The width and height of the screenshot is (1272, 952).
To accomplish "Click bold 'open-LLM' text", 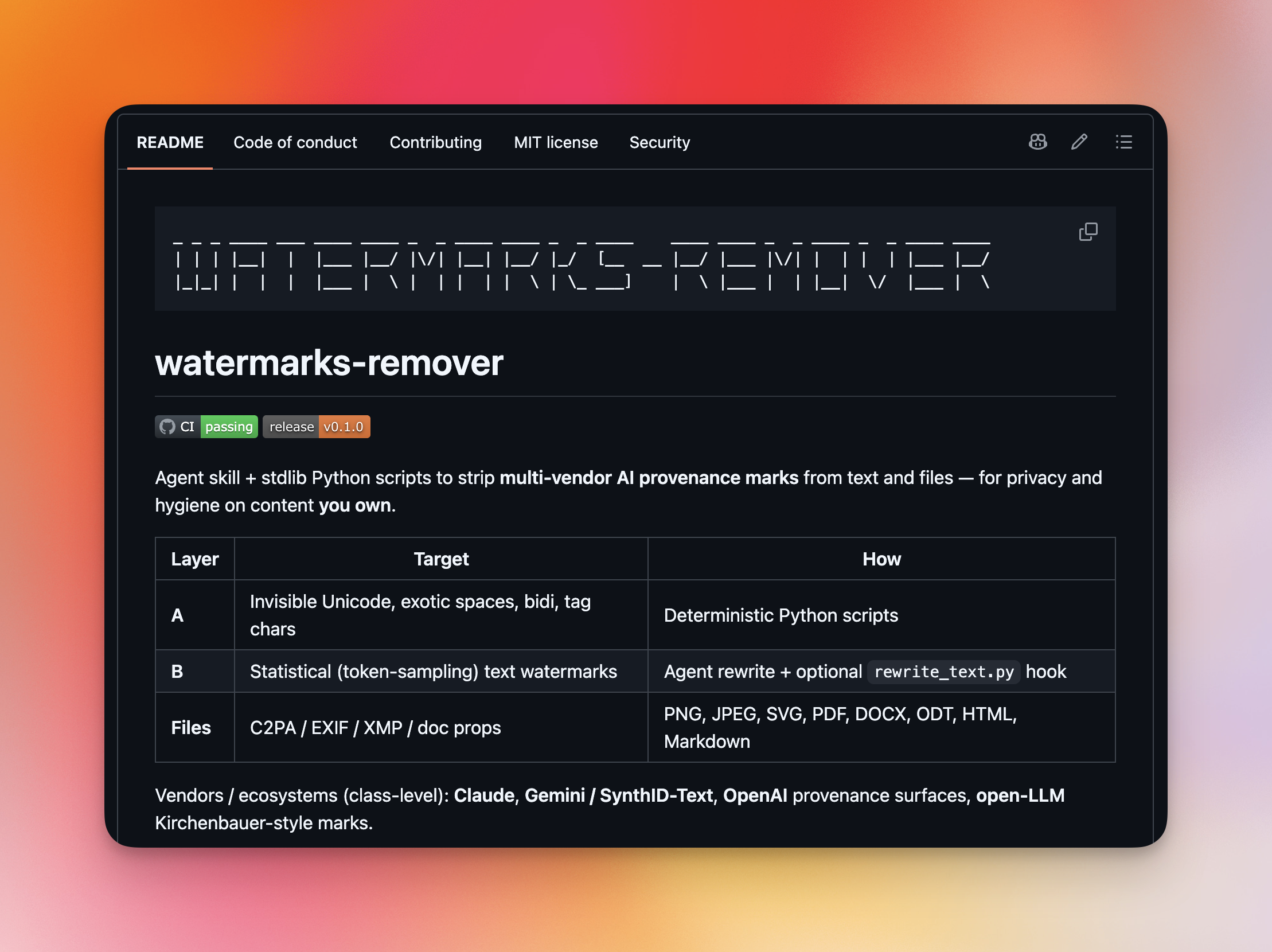I will pyautogui.click(x=1020, y=795).
